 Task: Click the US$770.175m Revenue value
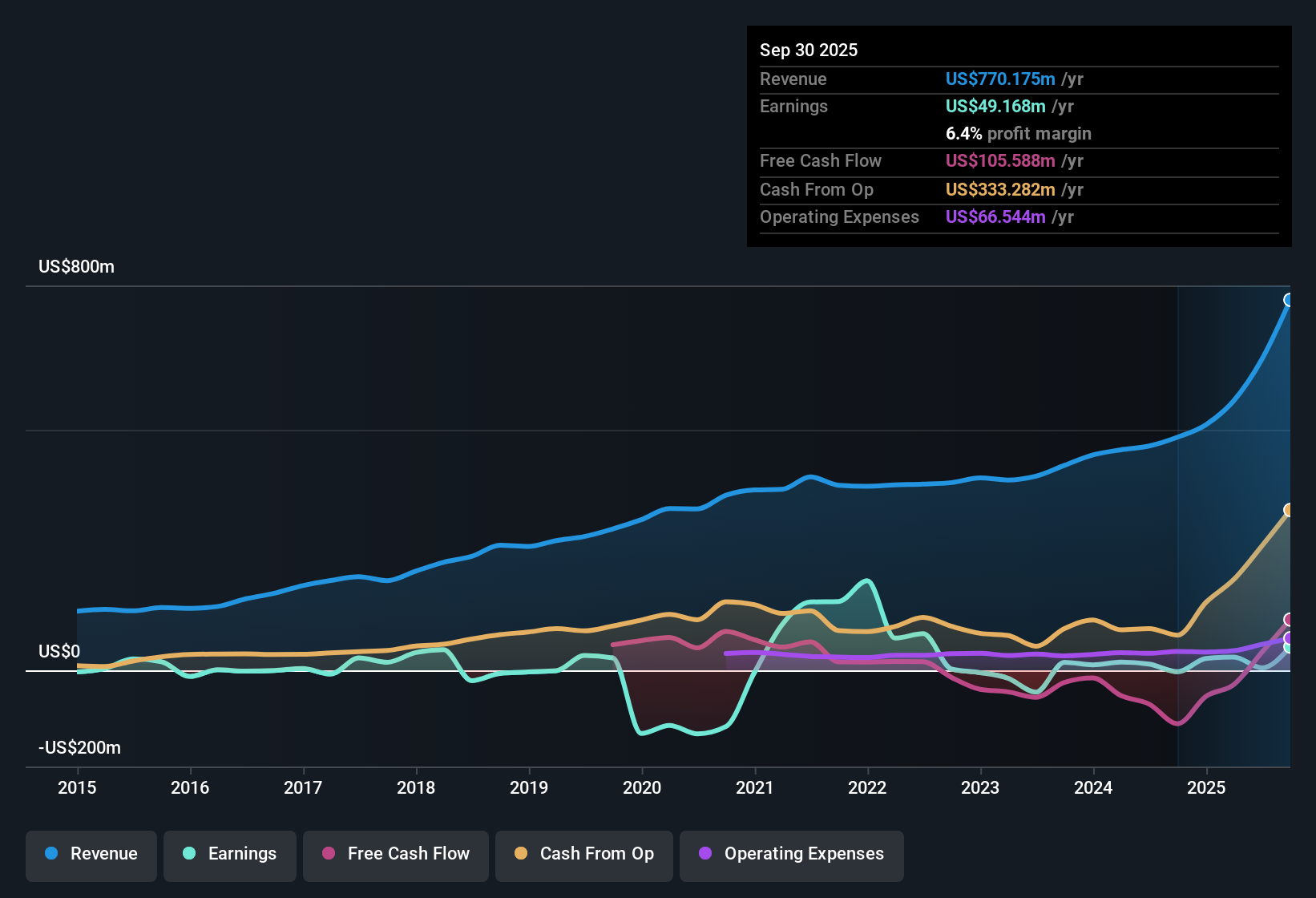point(999,79)
